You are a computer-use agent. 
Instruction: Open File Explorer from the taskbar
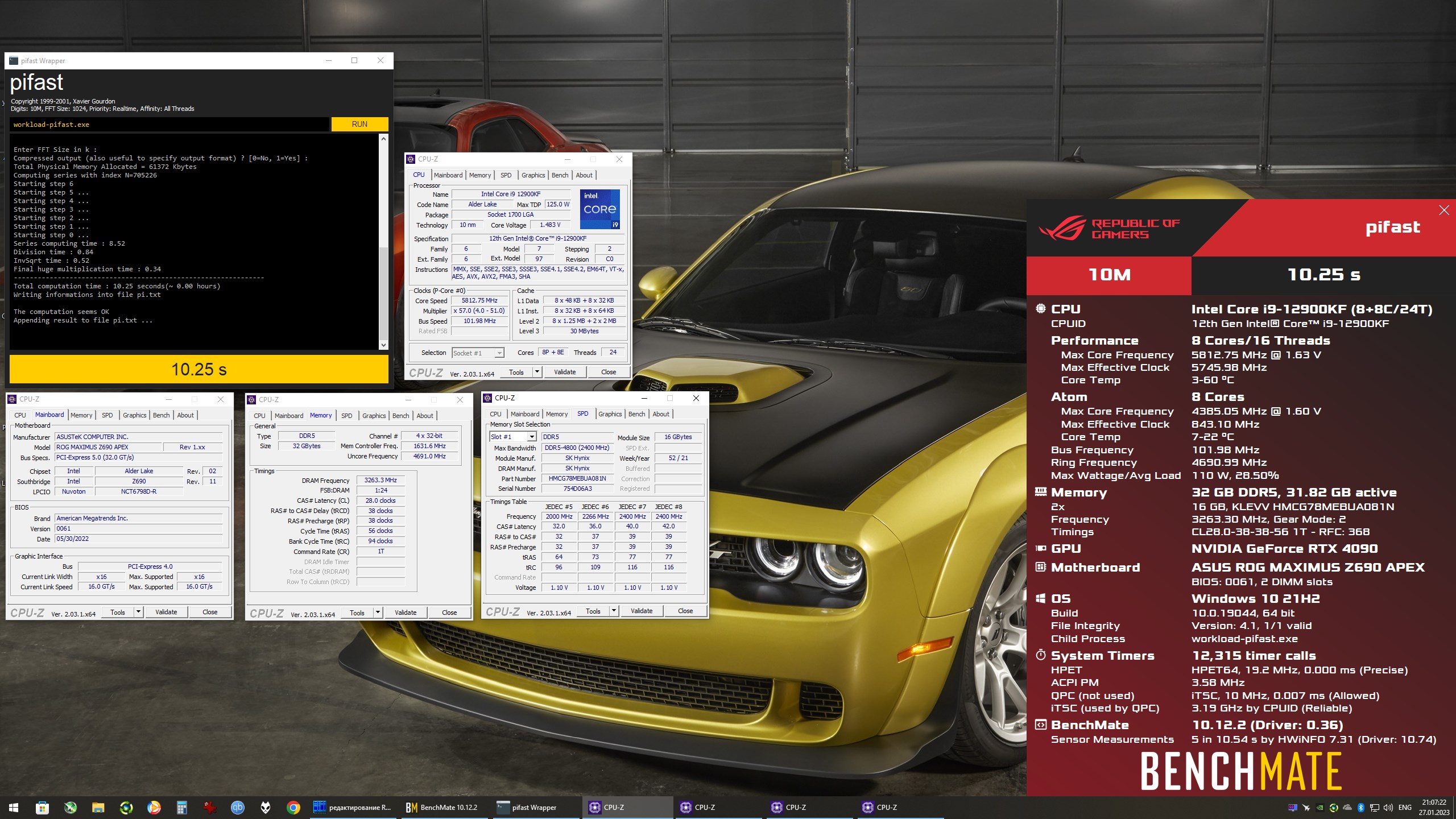[x=98, y=807]
